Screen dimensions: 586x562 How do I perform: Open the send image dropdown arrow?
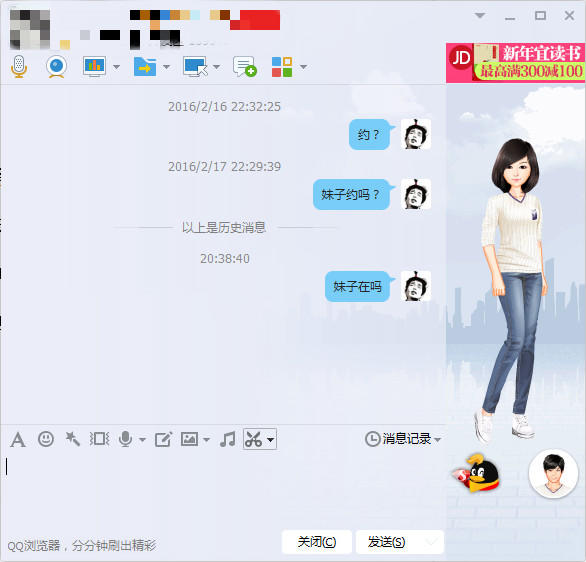point(206,439)
